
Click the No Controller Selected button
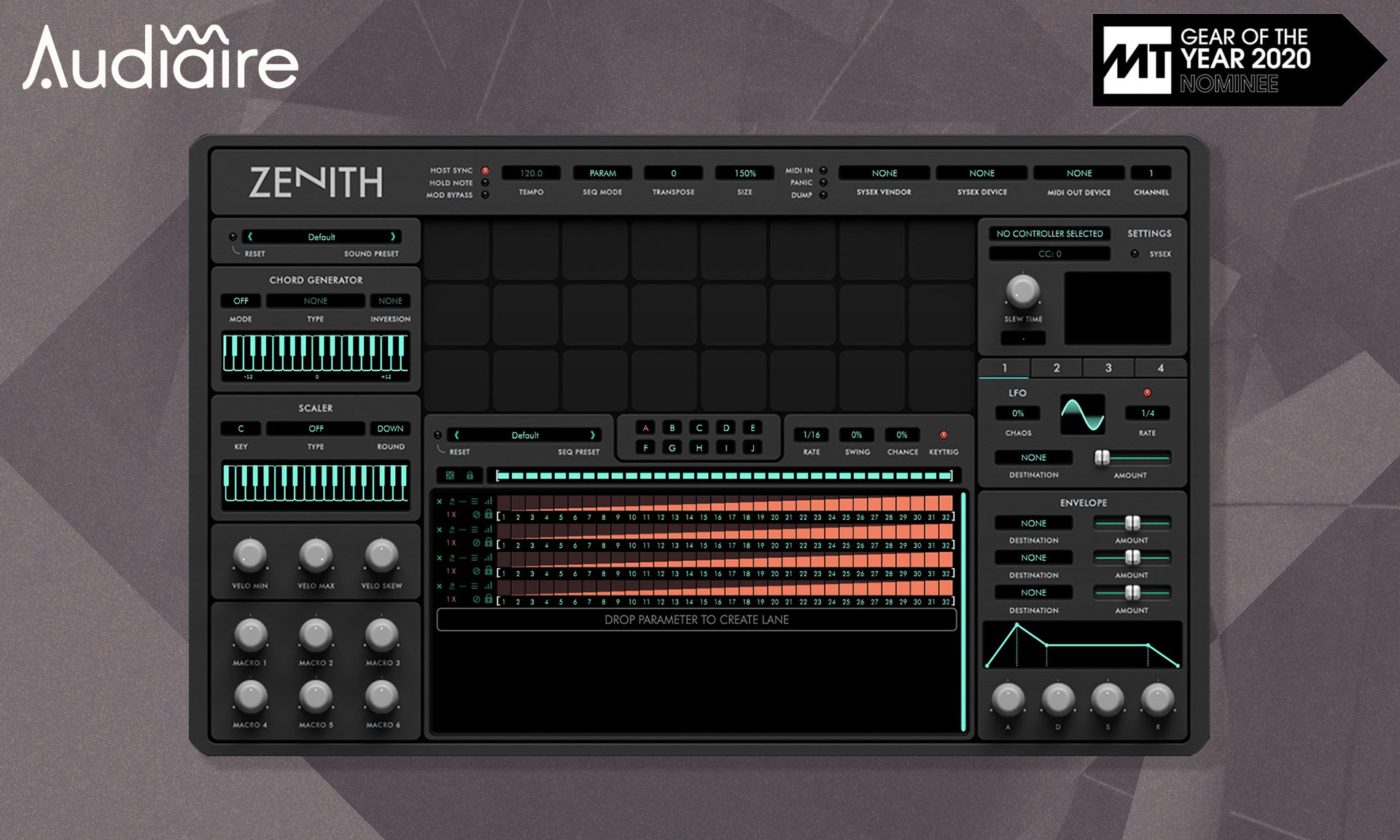click(1049, 234)
